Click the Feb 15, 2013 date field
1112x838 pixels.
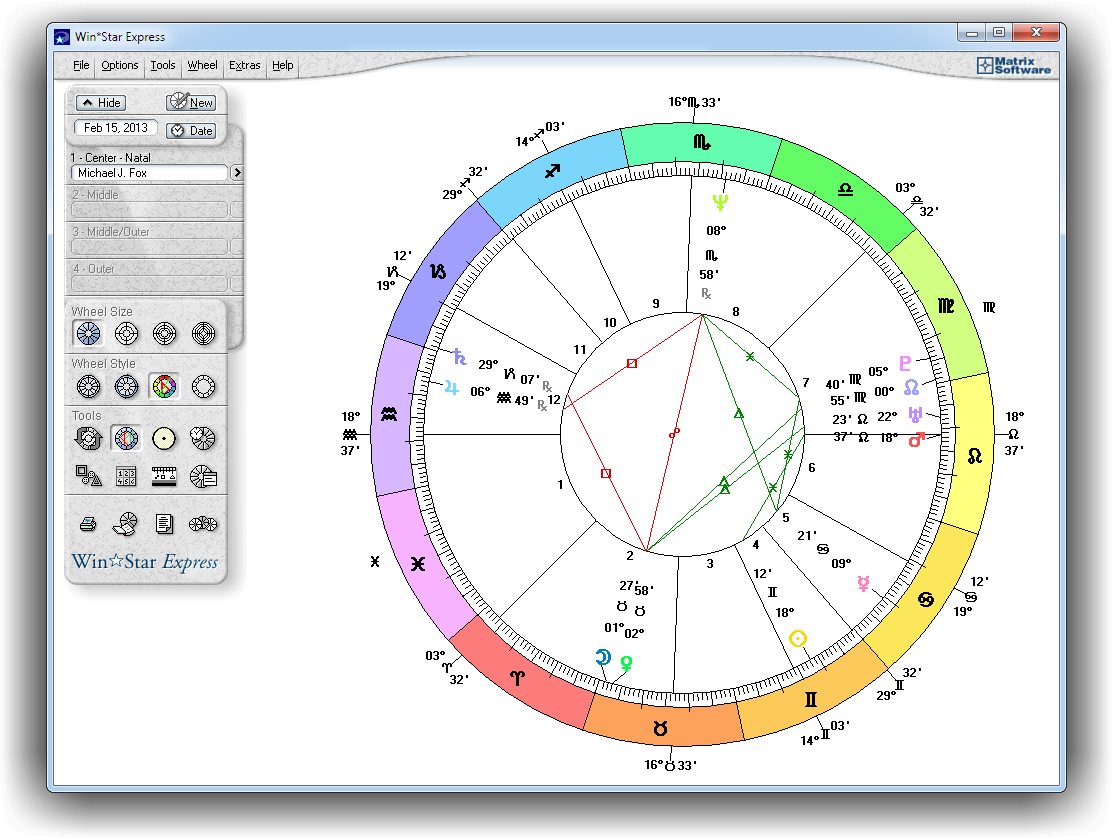point(114,128)
